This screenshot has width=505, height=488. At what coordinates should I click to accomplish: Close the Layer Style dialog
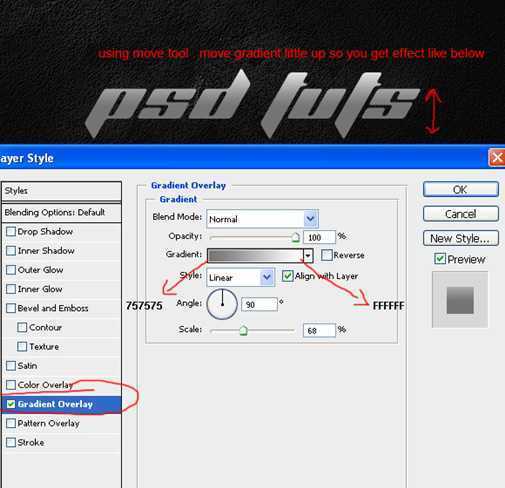496,157
